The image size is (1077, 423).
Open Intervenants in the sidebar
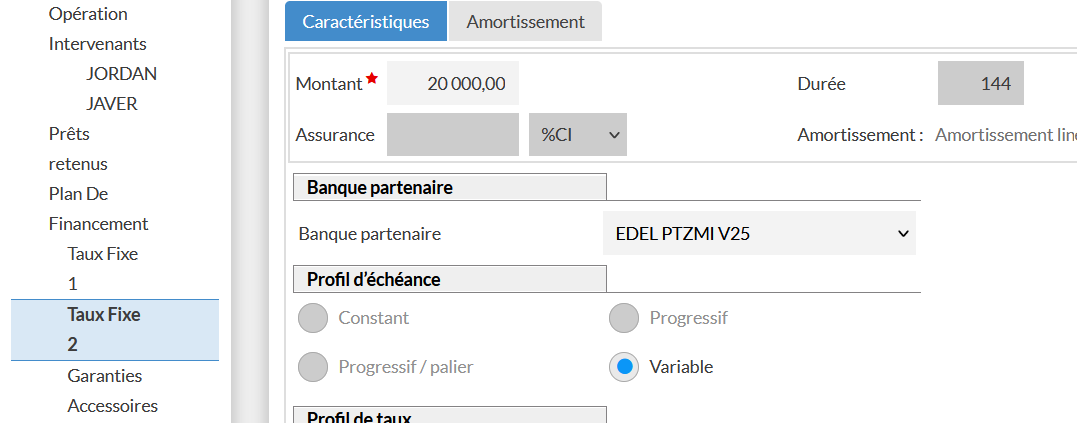point(97,44)
